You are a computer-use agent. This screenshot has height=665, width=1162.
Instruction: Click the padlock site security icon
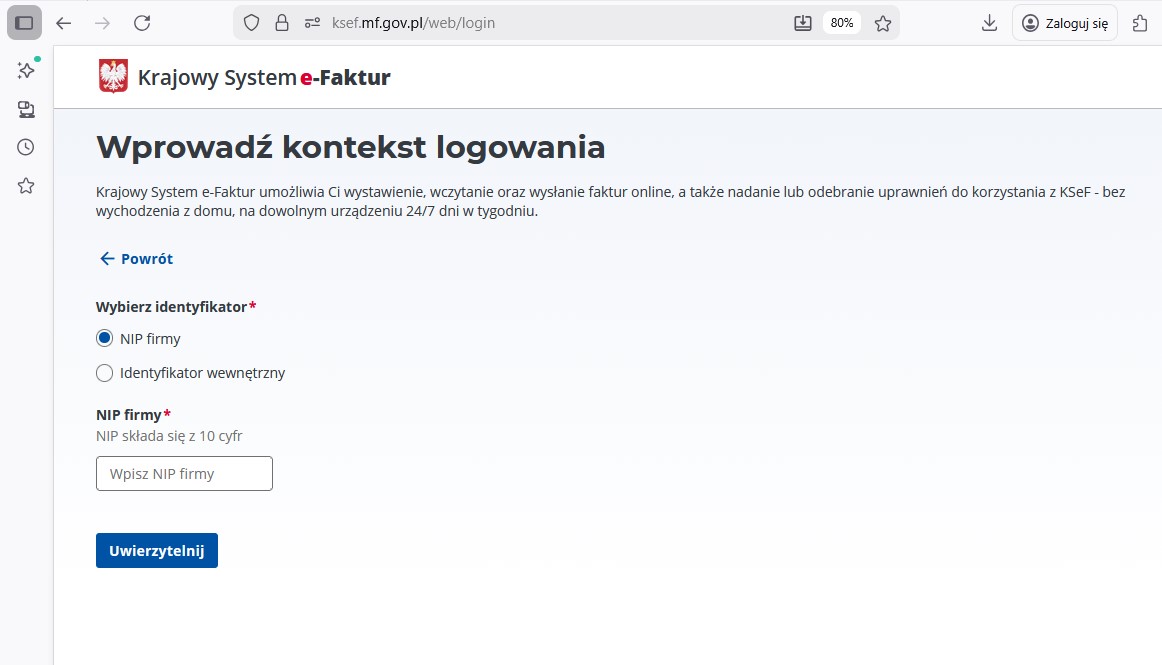click(x=281, y=23)
